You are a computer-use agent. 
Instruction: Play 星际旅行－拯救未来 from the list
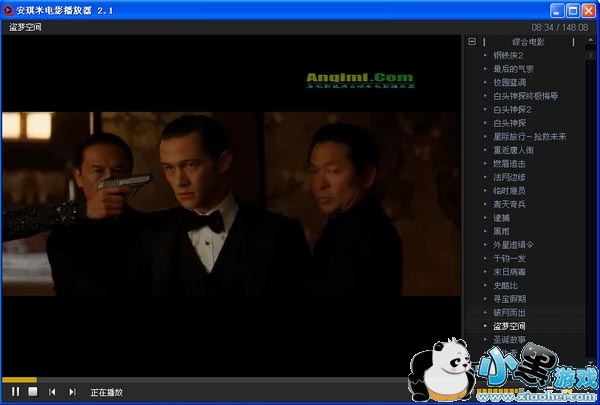[x=530, y=137]
